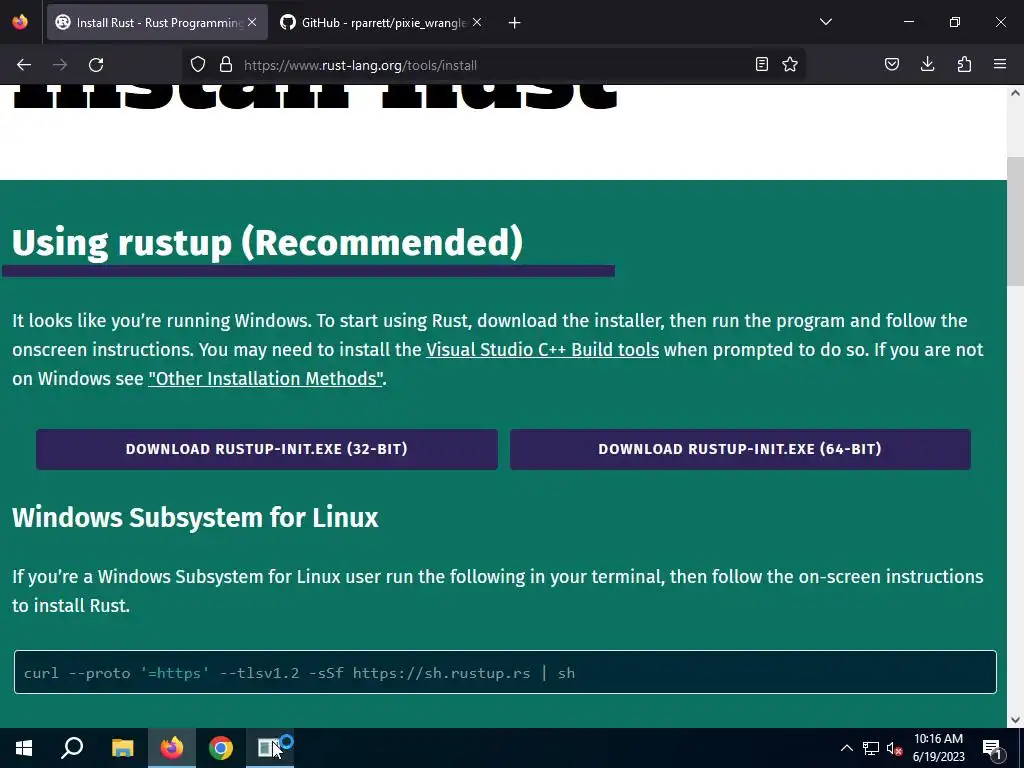Close the GitHub pixie_wrangler tab
This screenshot has height=768, width=1024.
477,22
